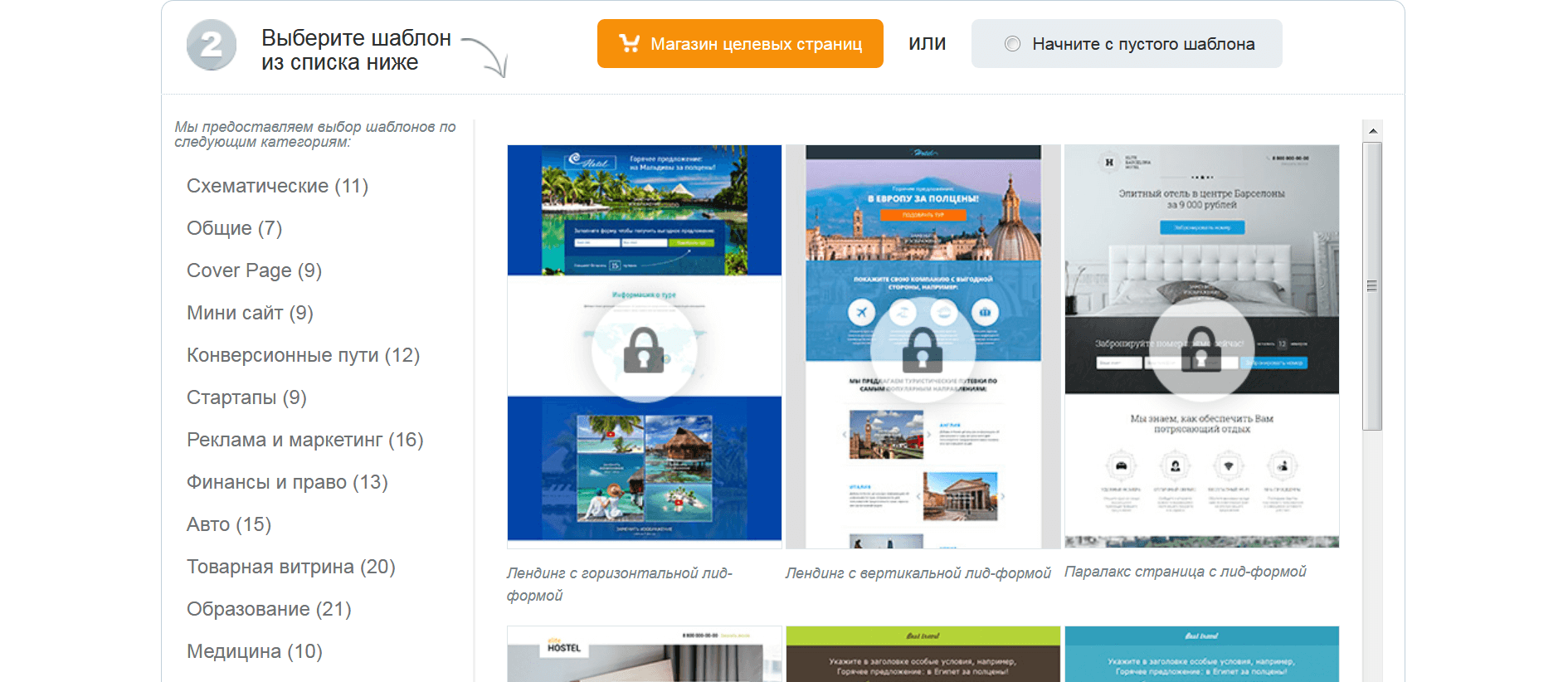
Task: Open the 'Стартапы (9)' category
Action: pyautogui.click(x=246, y=397)
